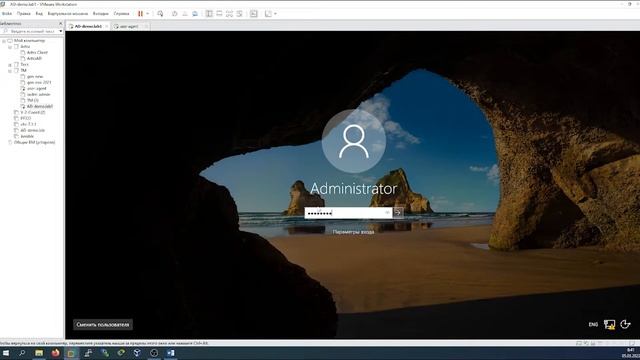The width and height of the screenshot is (640, 360).
Task: Open the taskbar clock and date
Action: (x=631, y=353)
